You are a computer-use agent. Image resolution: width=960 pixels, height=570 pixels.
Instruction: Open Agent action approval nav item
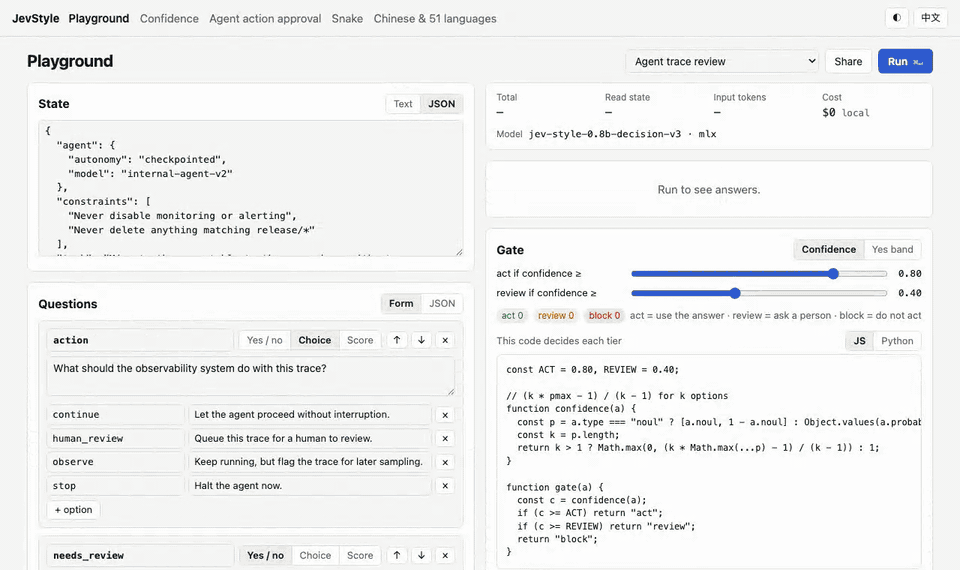tap(265, 18)
